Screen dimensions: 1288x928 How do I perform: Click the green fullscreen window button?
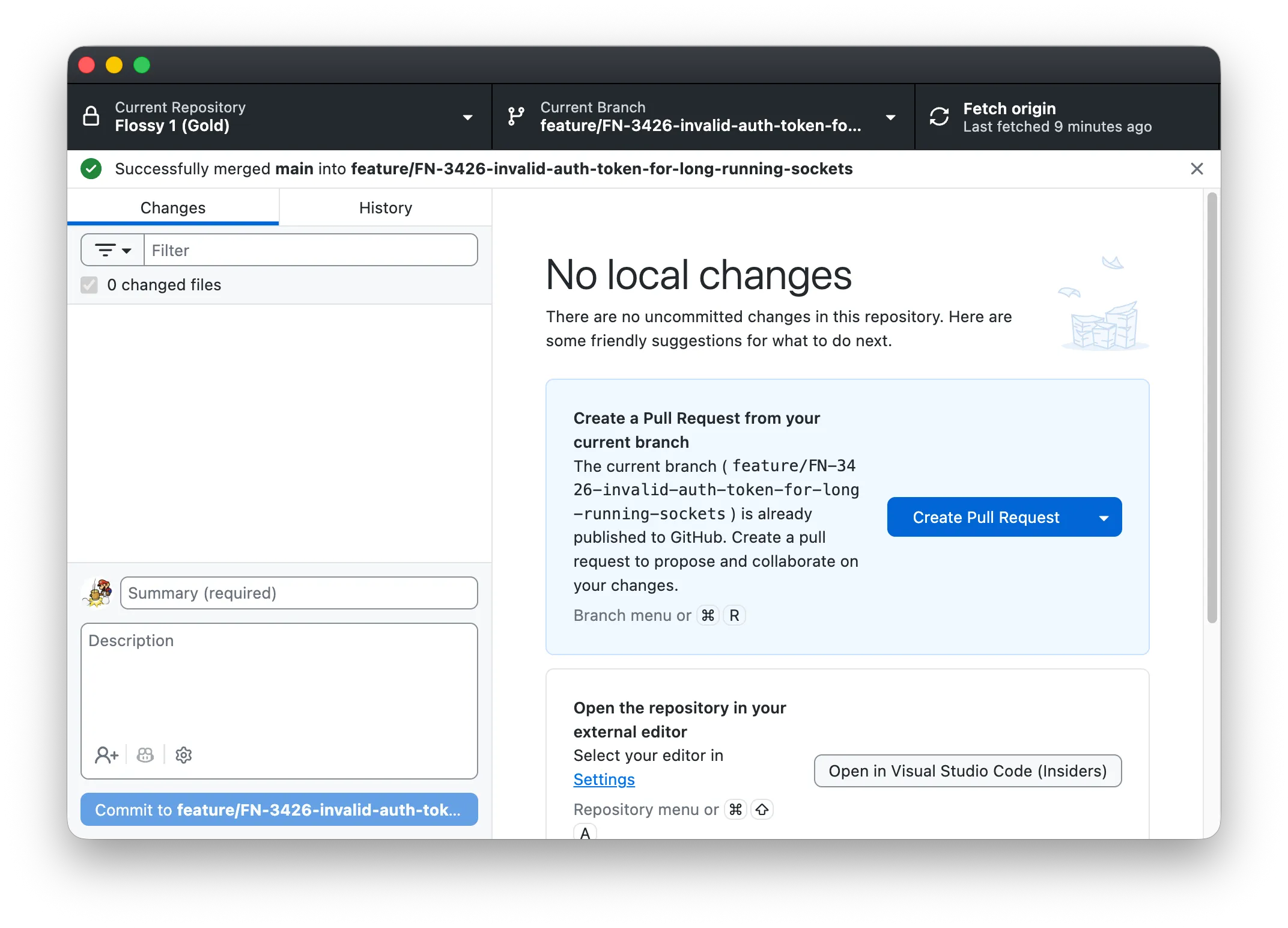click(x=142, y=65)
